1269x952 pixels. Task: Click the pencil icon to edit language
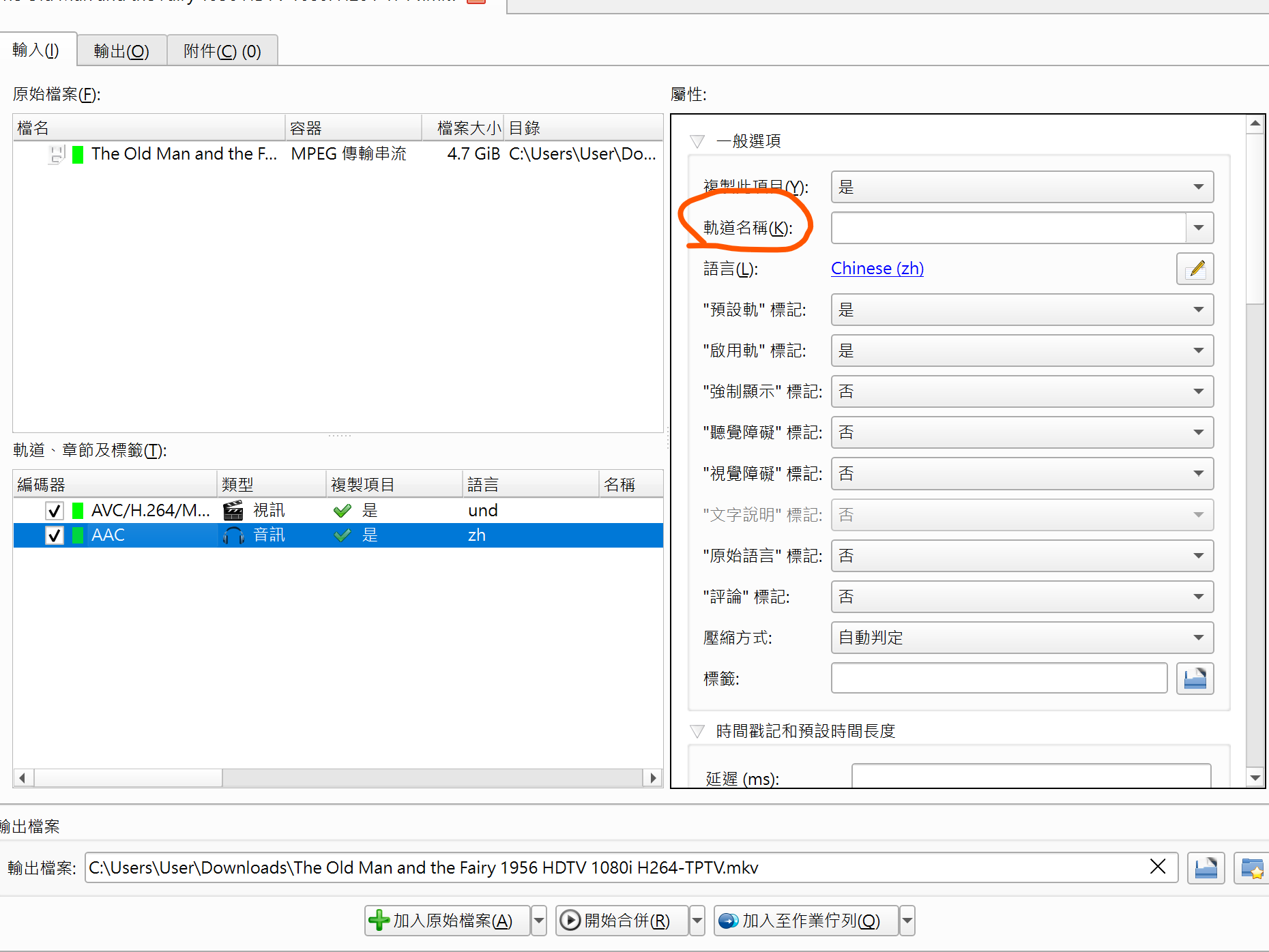click(x=1195, y=269)
